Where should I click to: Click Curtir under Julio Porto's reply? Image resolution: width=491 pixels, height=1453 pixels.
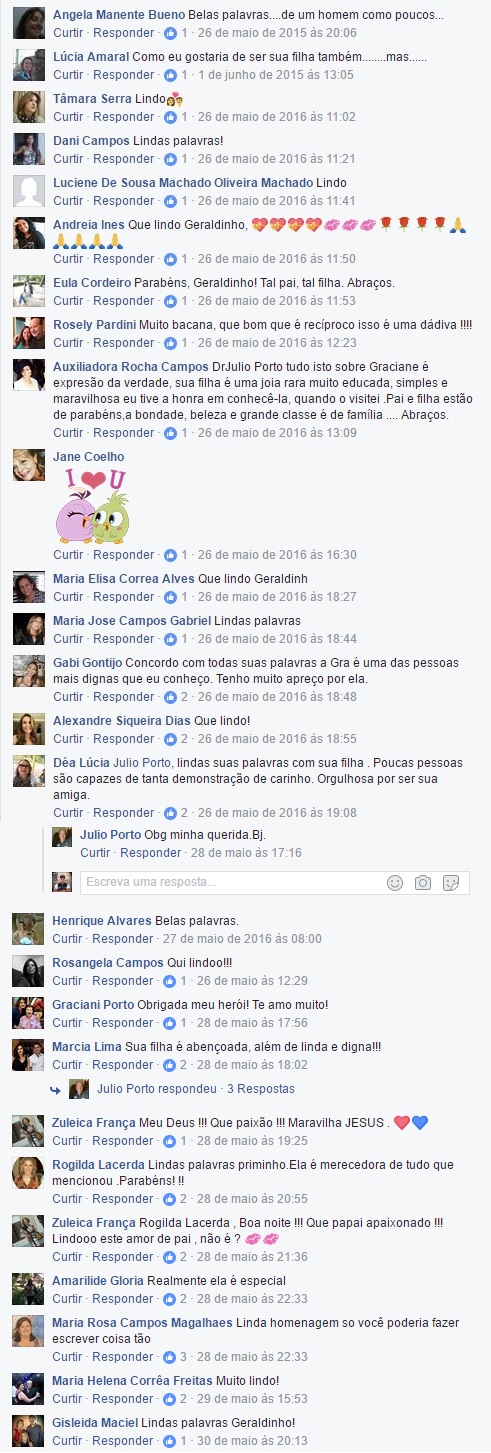95,853
